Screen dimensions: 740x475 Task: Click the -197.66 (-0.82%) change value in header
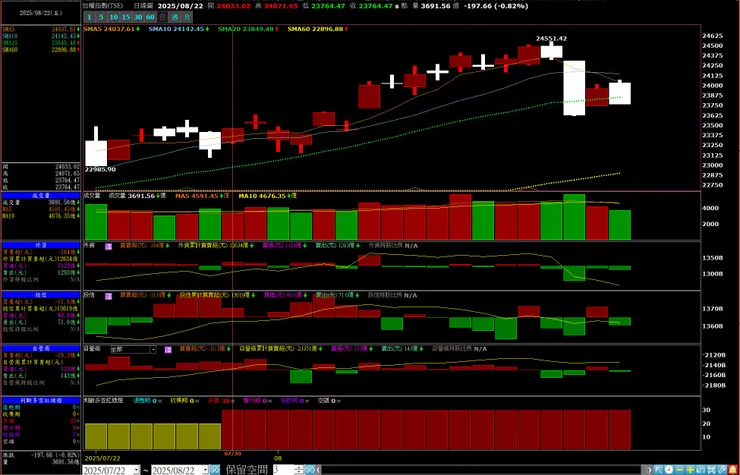(496, 6)
